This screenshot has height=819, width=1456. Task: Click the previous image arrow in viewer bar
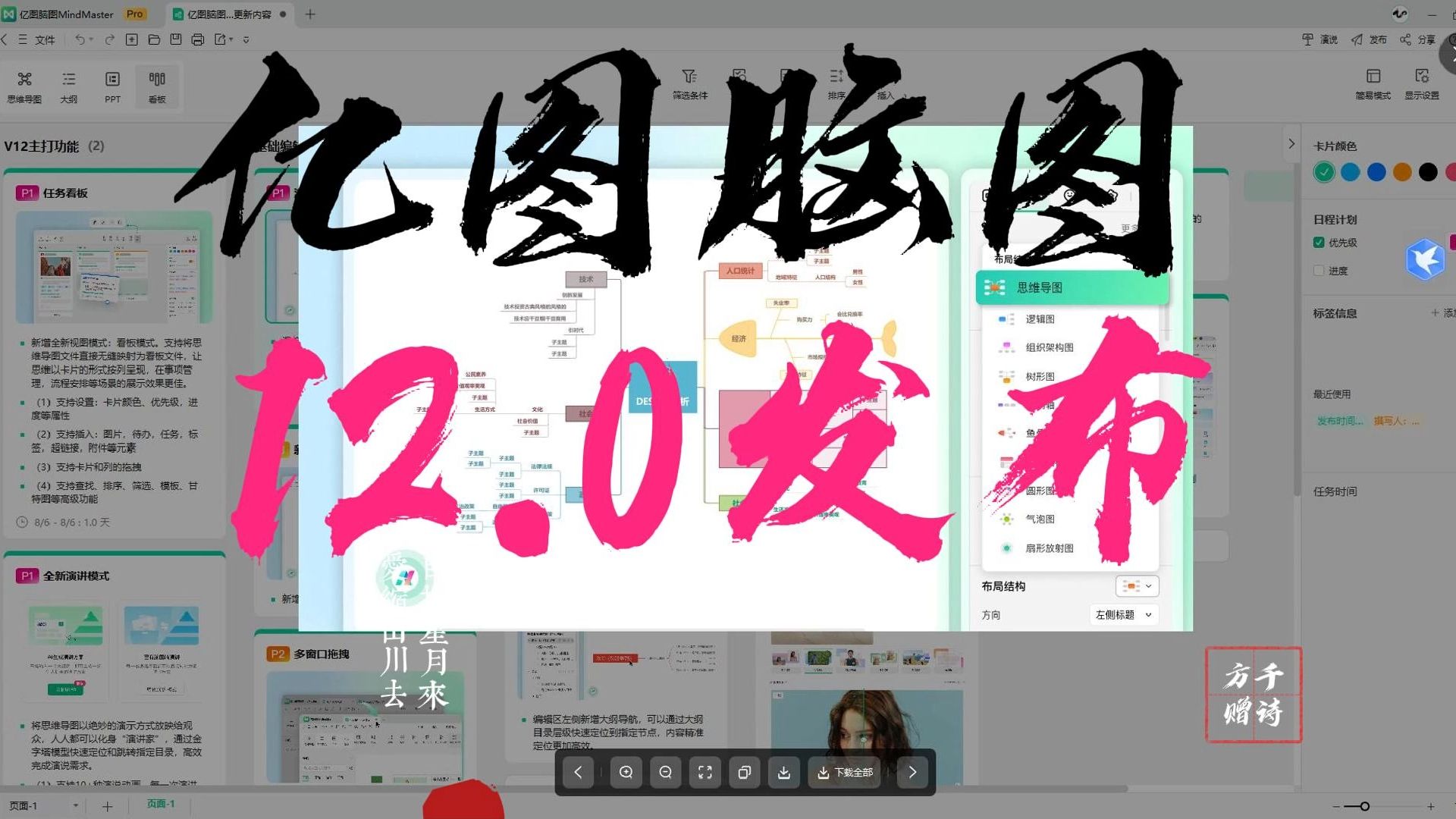[579, 772]
